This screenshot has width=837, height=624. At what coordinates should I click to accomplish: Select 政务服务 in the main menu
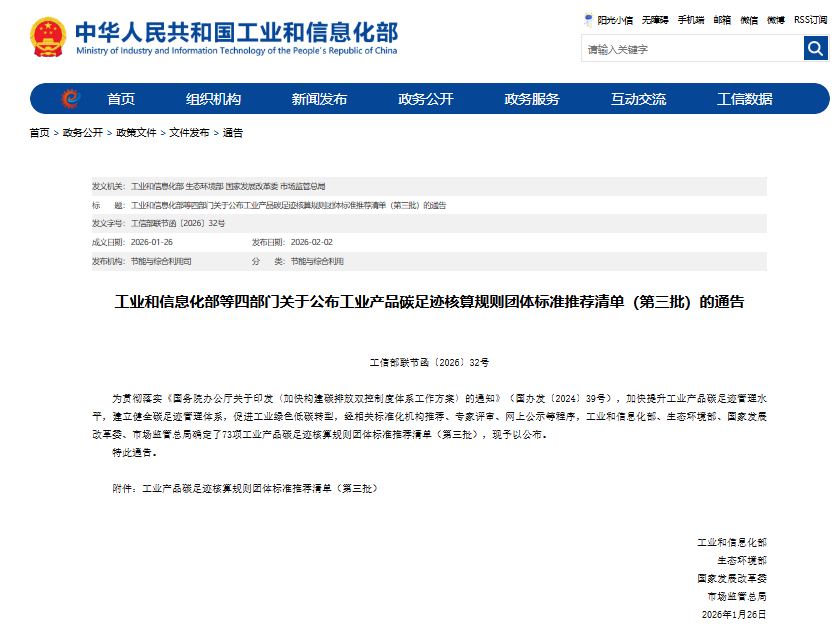(532, 99)
